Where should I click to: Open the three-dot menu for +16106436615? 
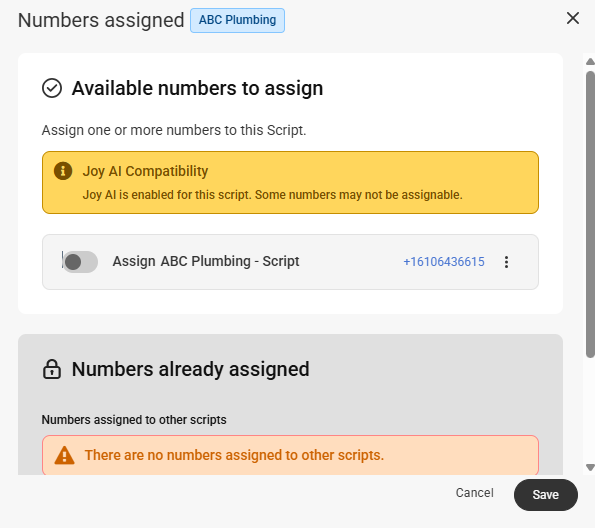tap(506, 262)
